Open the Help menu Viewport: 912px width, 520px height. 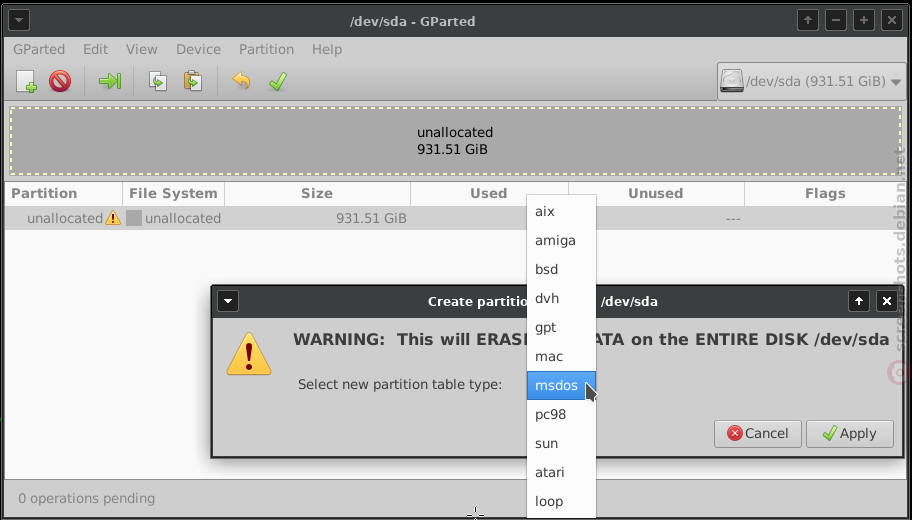click(327, 49)
